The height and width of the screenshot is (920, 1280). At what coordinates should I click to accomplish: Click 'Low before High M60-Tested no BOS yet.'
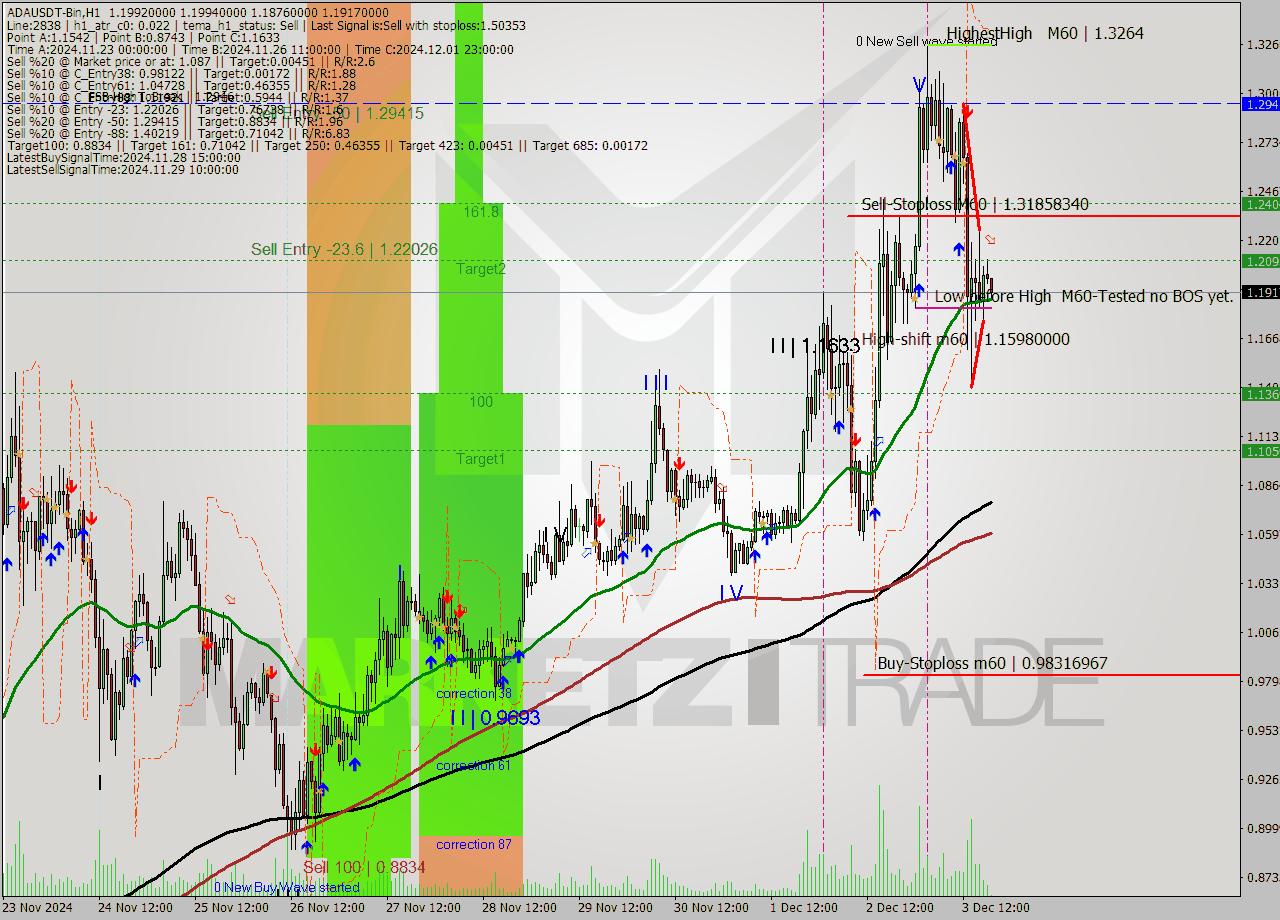1084,296
